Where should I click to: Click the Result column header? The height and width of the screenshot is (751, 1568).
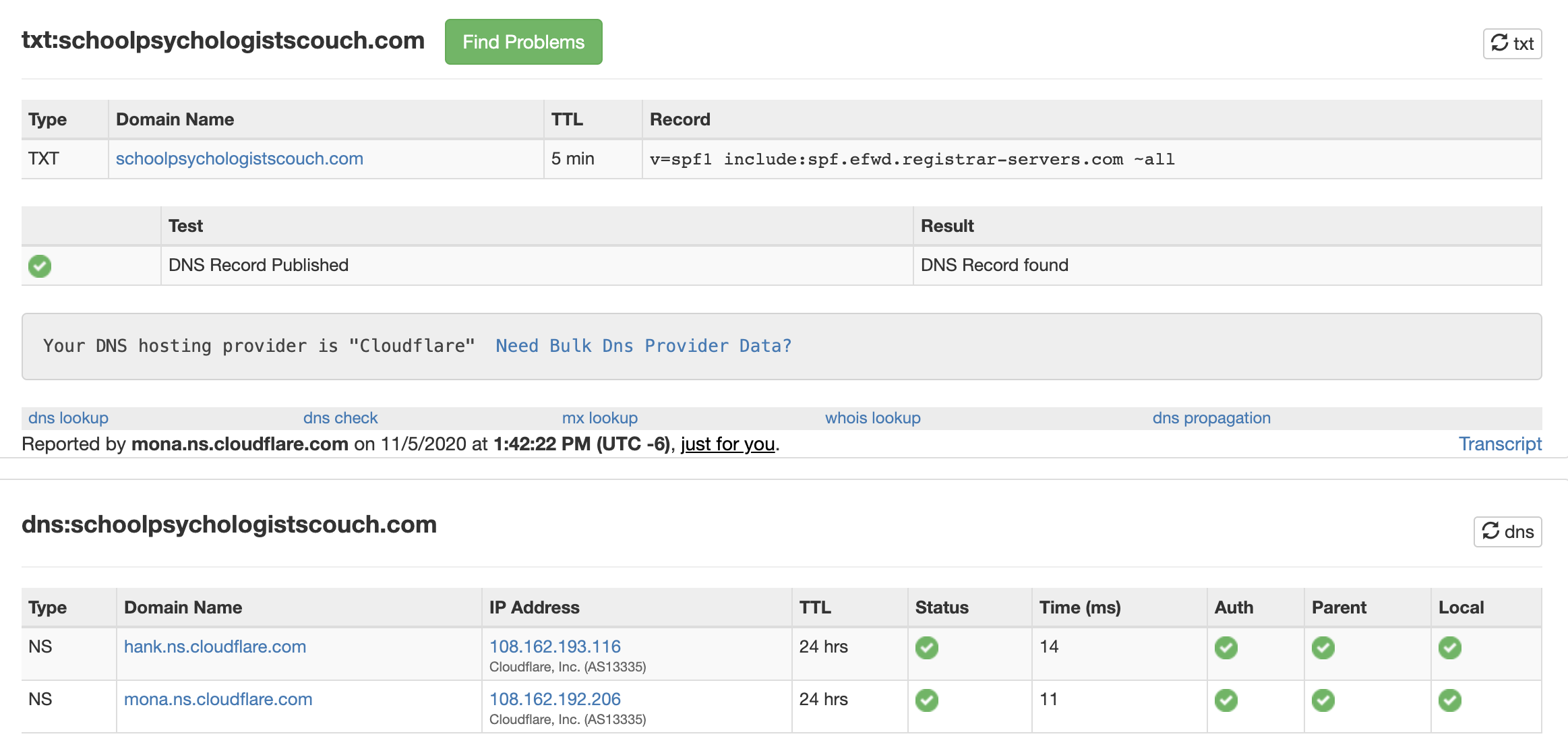click(1227, 226)
